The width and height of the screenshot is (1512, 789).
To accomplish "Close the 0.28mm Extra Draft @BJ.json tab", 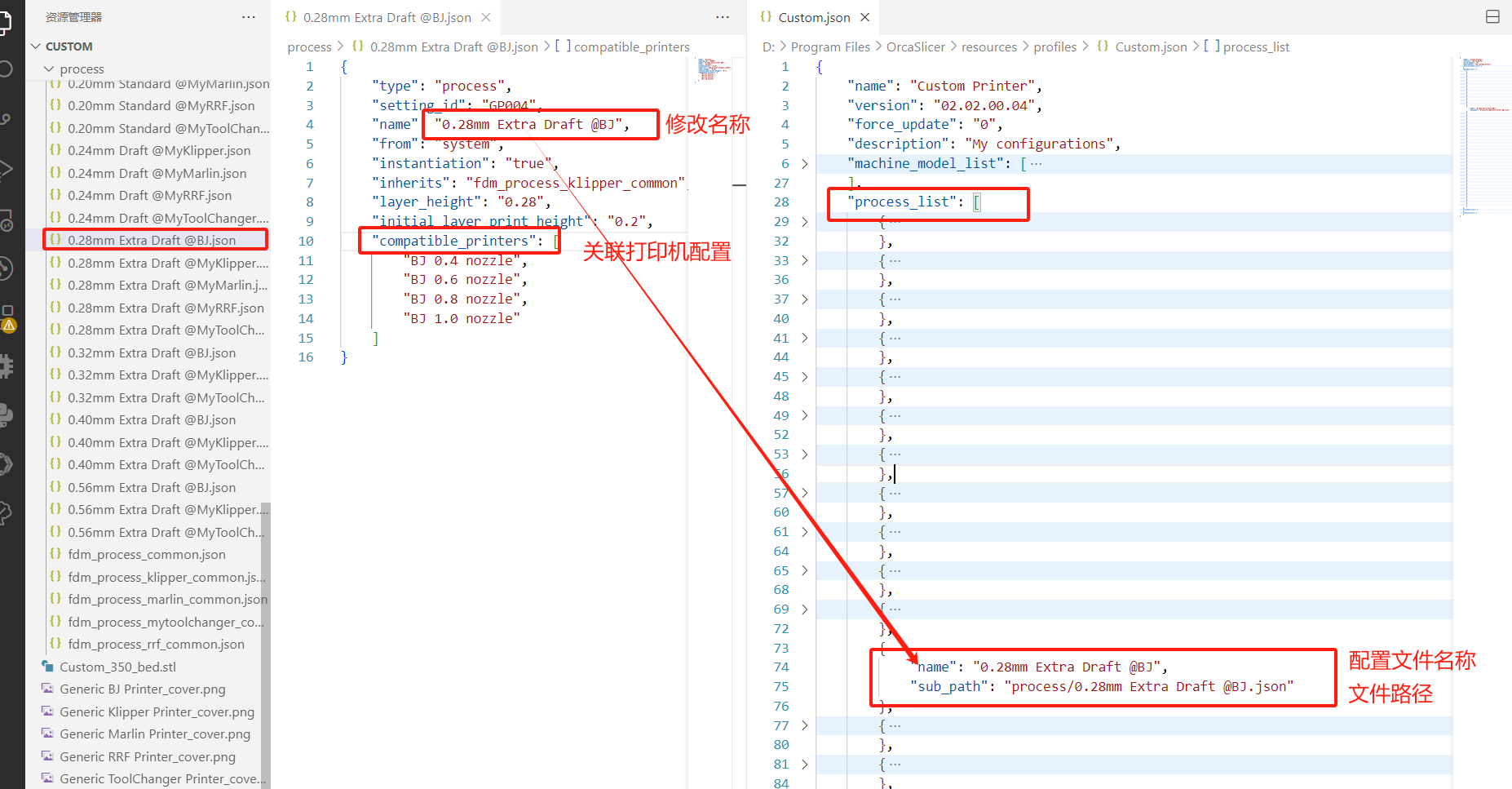I will [486, 17].
